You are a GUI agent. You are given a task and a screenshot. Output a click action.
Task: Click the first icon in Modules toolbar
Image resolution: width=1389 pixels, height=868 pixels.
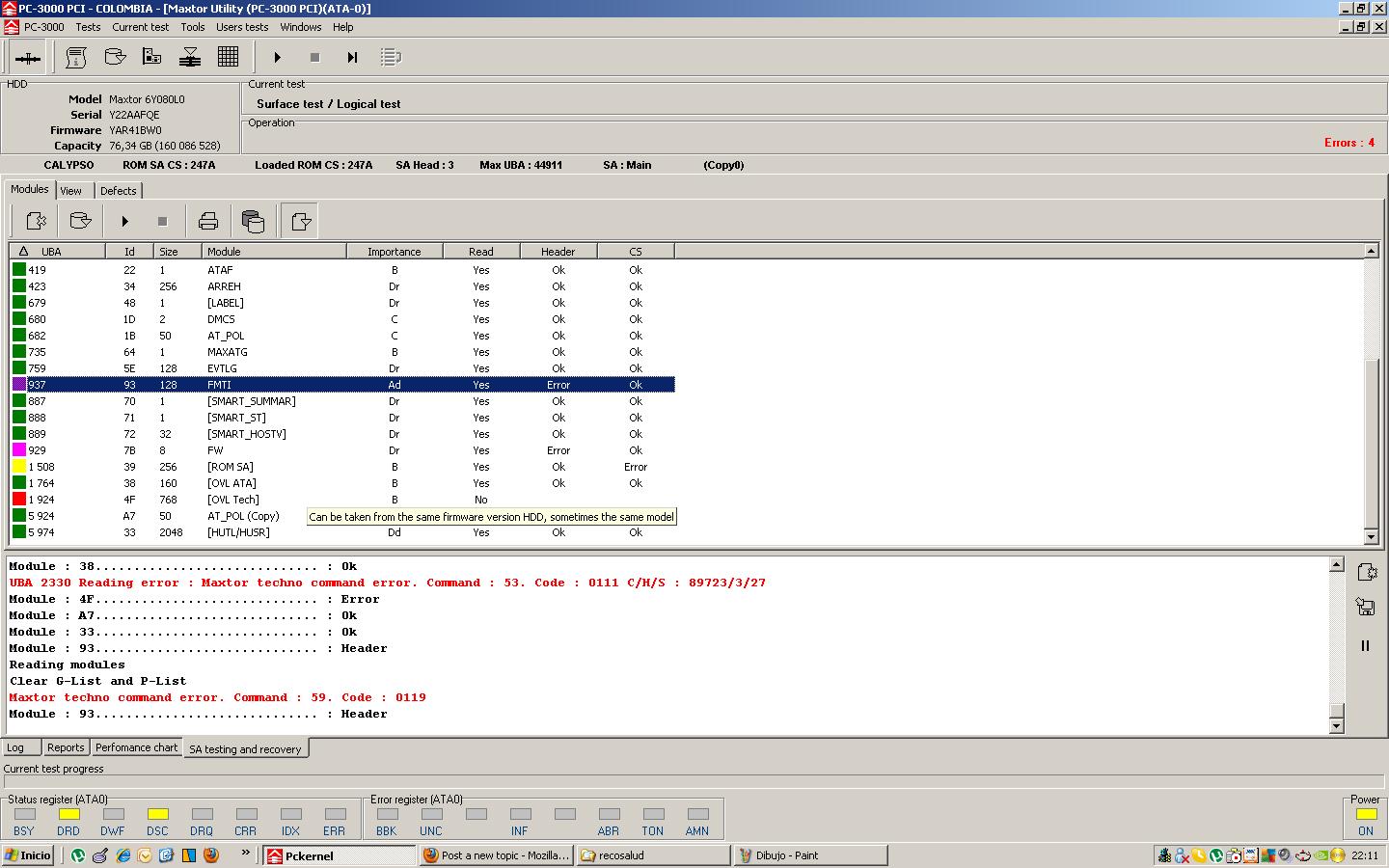[x=36, y=221]
